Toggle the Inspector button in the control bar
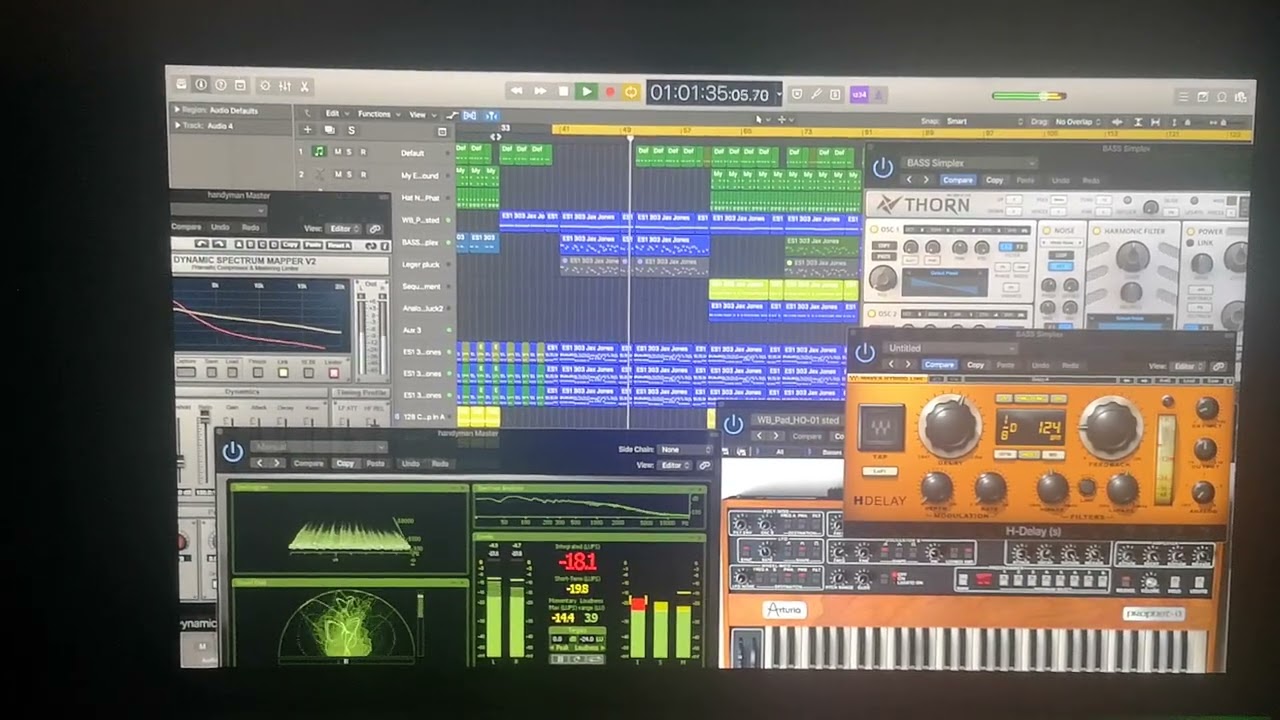Screen dimensions: 1280x720 coord(201,85)
